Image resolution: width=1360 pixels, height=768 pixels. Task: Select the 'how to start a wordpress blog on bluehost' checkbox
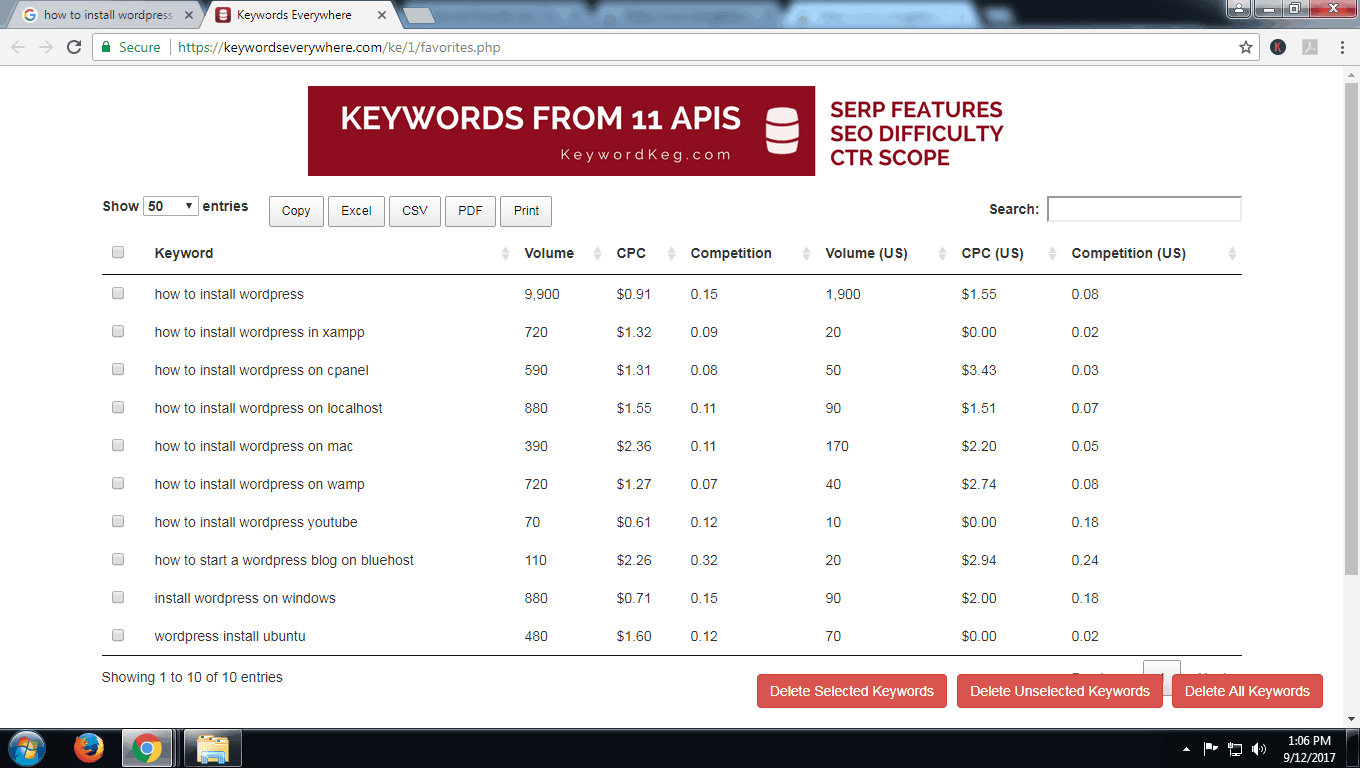[x=118, y=559]
